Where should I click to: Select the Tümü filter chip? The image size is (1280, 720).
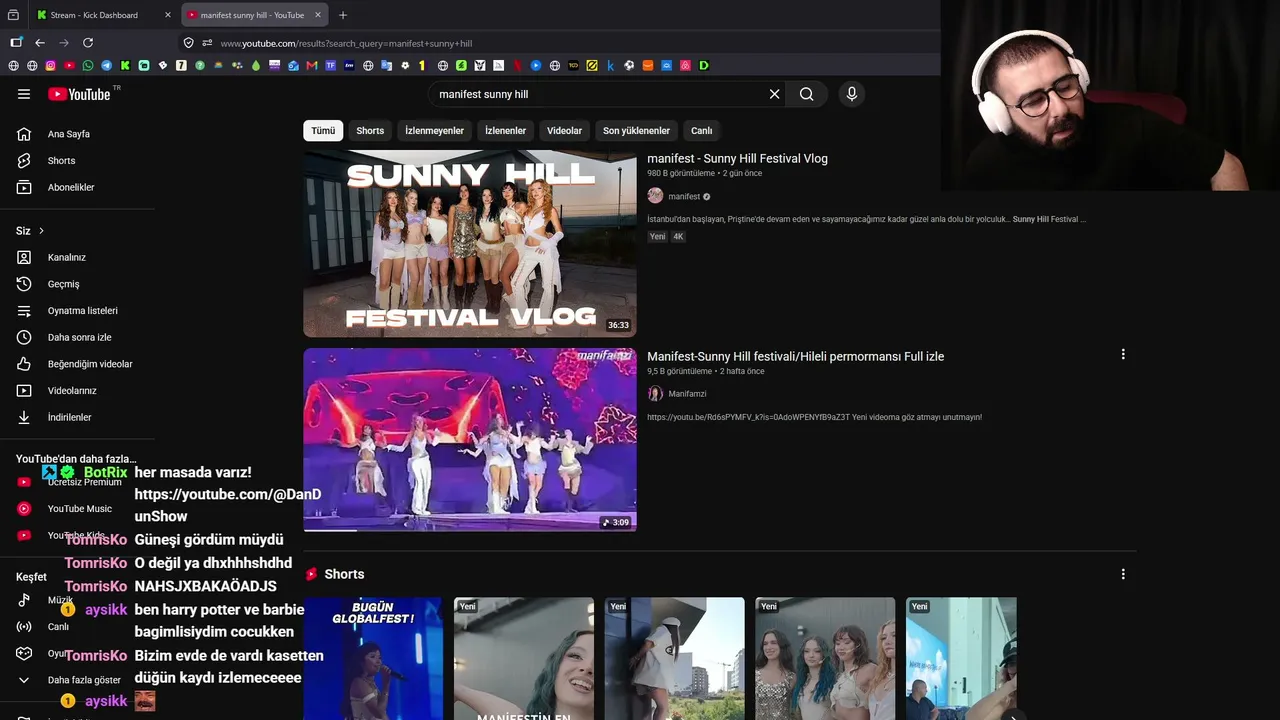(323, 131)
